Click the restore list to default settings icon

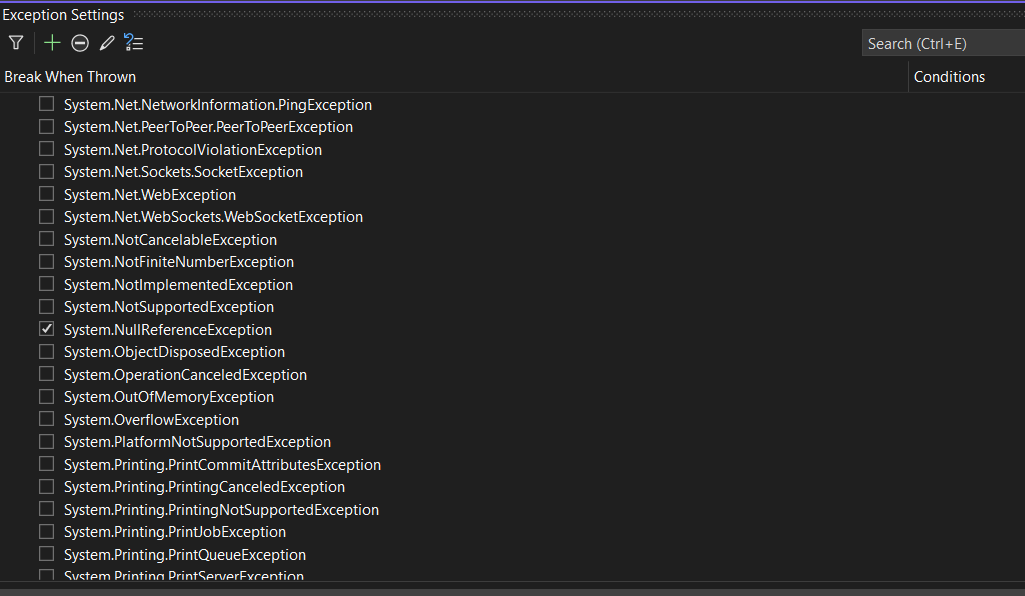134,43
